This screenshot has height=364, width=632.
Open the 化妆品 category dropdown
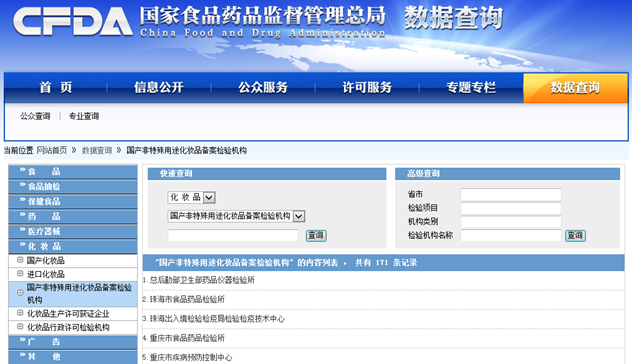click(191, 197)
